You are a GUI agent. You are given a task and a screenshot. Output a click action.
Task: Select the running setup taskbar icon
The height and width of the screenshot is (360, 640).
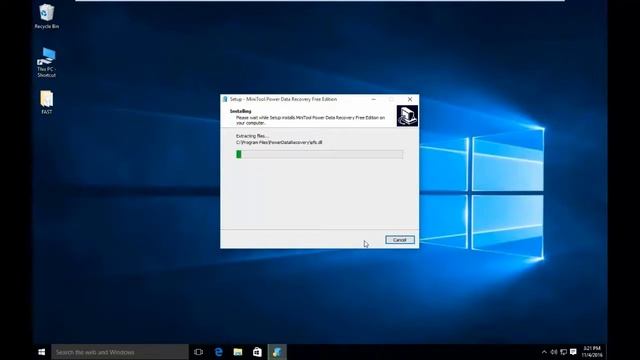click(x=277, y=352)
